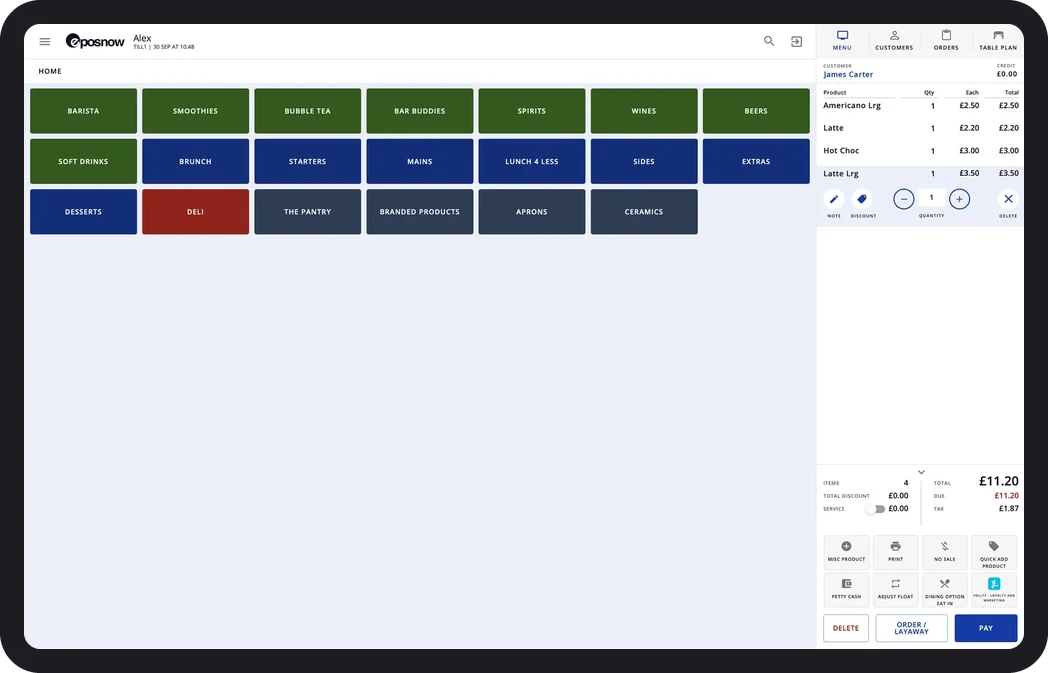The height and width of the screenshot is (673, 1048).
Task: Click the quantity input field
Action: (x=931, y=198)
